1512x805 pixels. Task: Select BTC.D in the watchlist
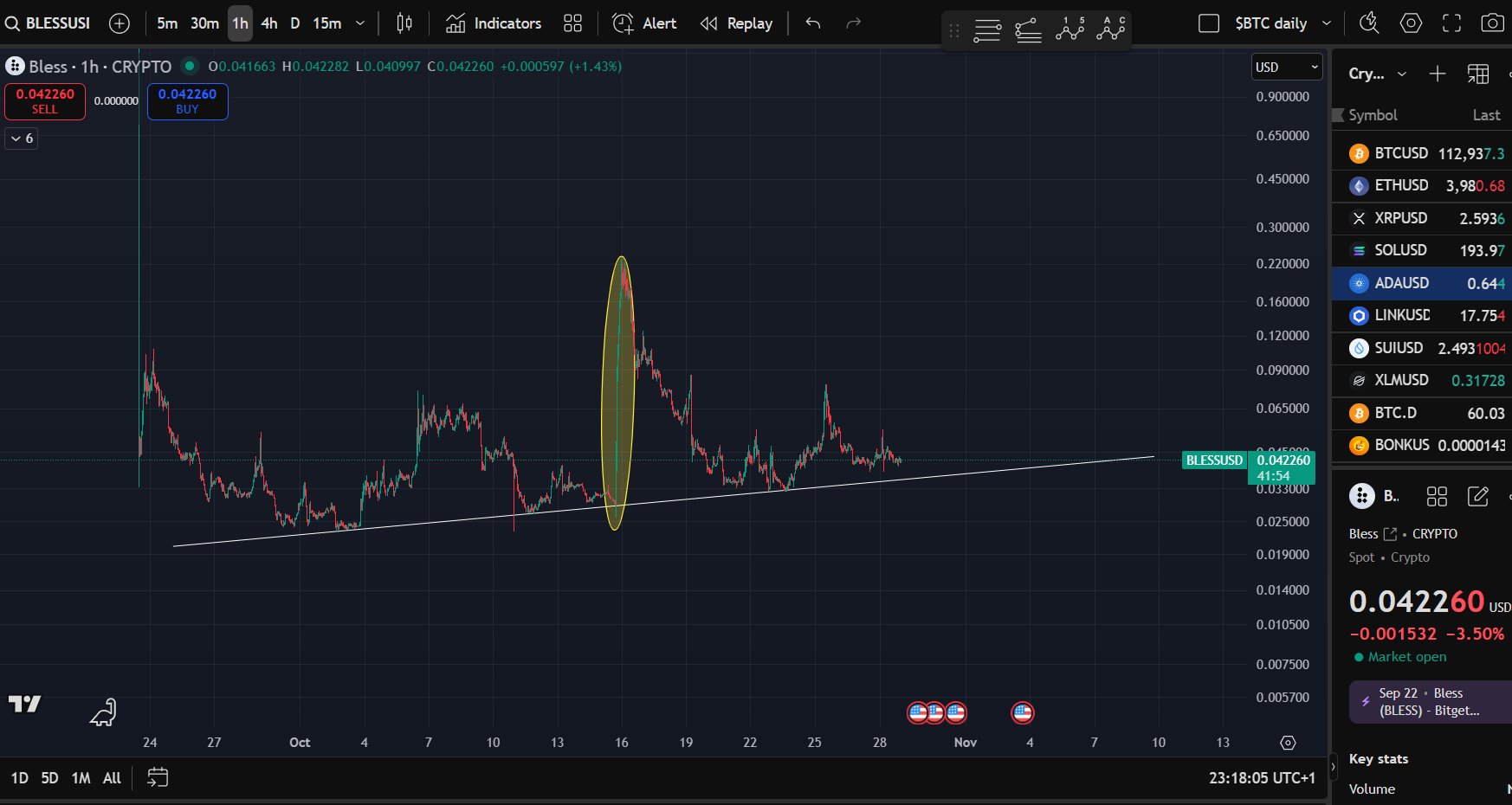point(1422,413)
